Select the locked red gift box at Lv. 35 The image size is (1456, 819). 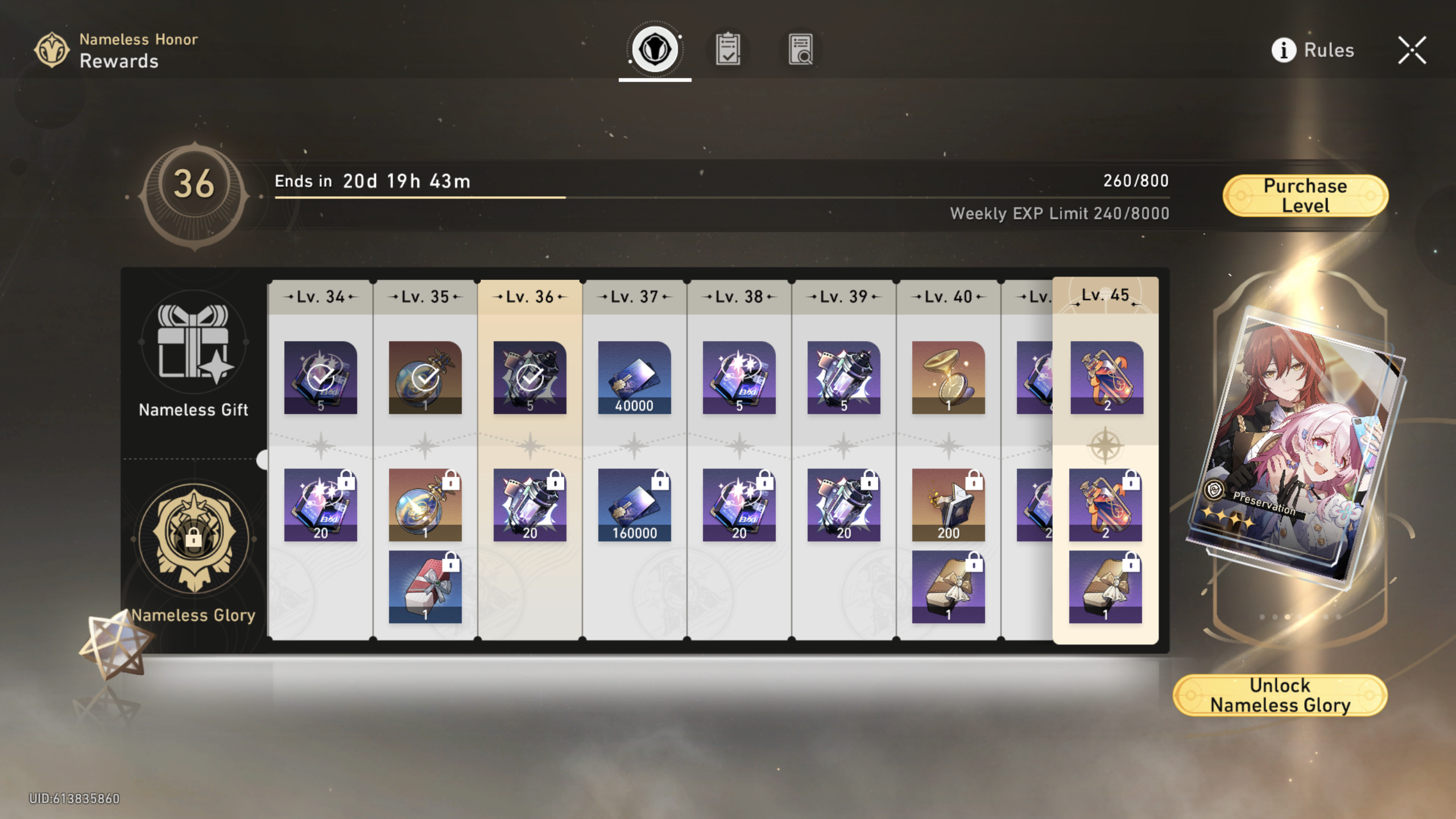pos(425,587)
